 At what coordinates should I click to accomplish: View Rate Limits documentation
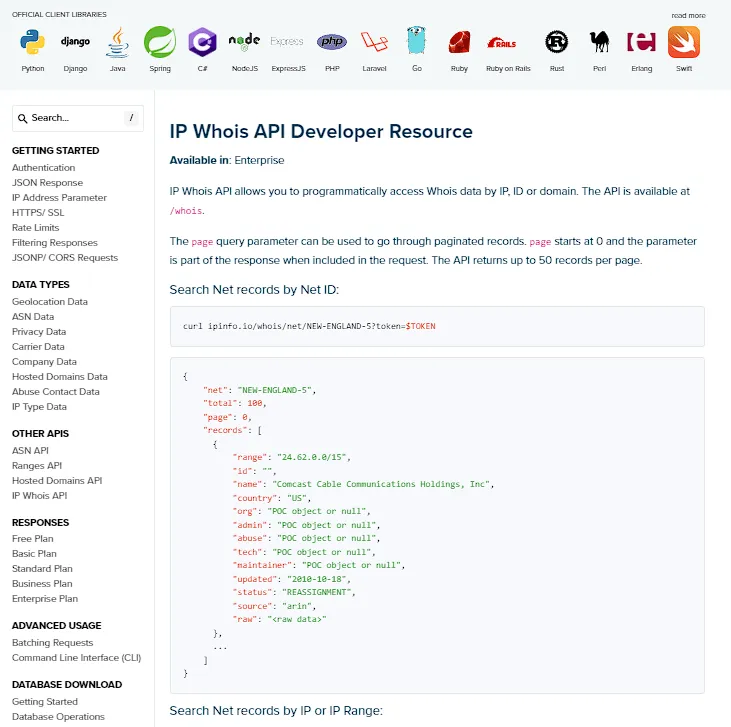(x=35, y=227)
